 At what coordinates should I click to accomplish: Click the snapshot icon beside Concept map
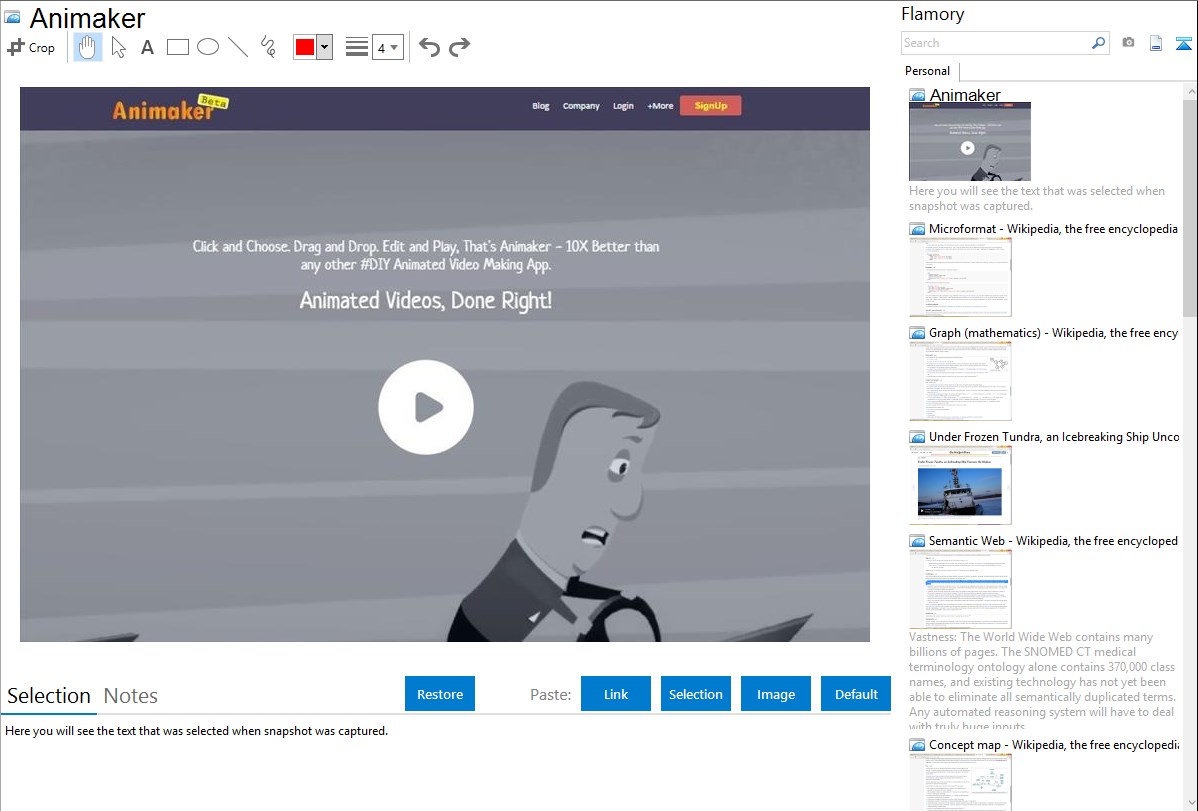click(x=917, y=745)
